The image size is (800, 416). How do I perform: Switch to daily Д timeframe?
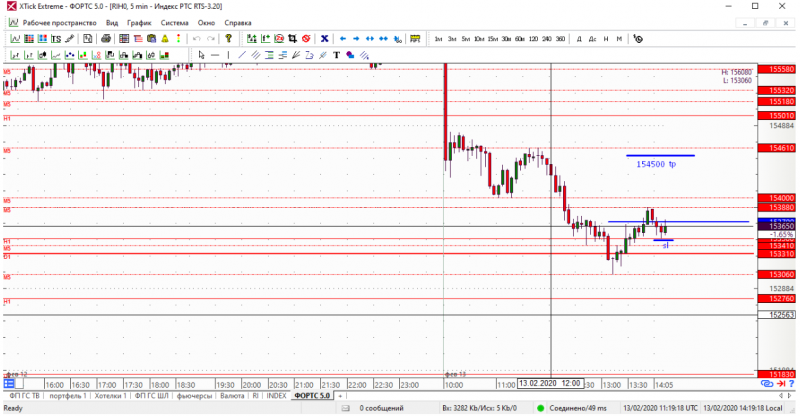pyautogui.click(x=579, y=39)
